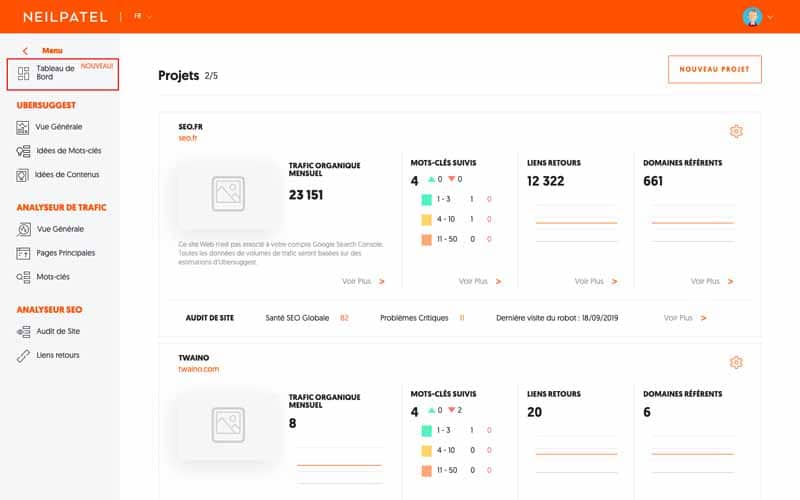Click the Liens retours link icon
The width and height of the screenshot is (800, 500).
coord(23,356)
